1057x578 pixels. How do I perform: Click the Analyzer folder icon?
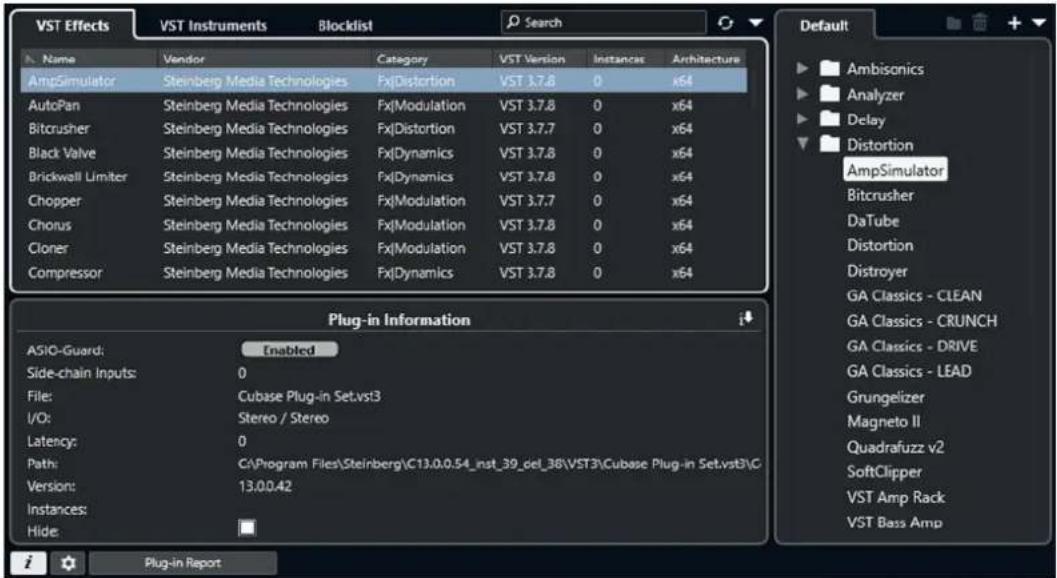pos(830,94)
